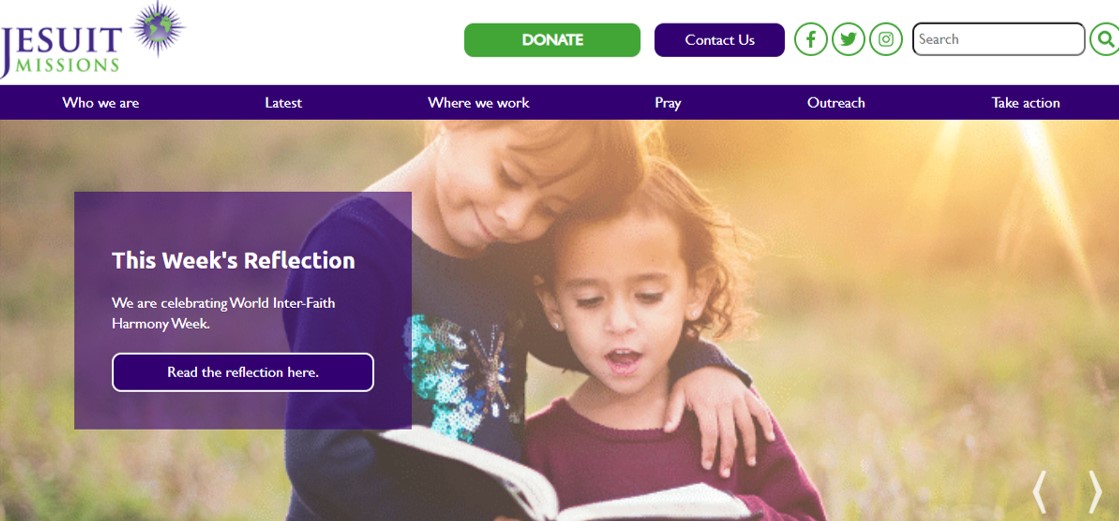Open the Latest menu item

tap(283, 103)
